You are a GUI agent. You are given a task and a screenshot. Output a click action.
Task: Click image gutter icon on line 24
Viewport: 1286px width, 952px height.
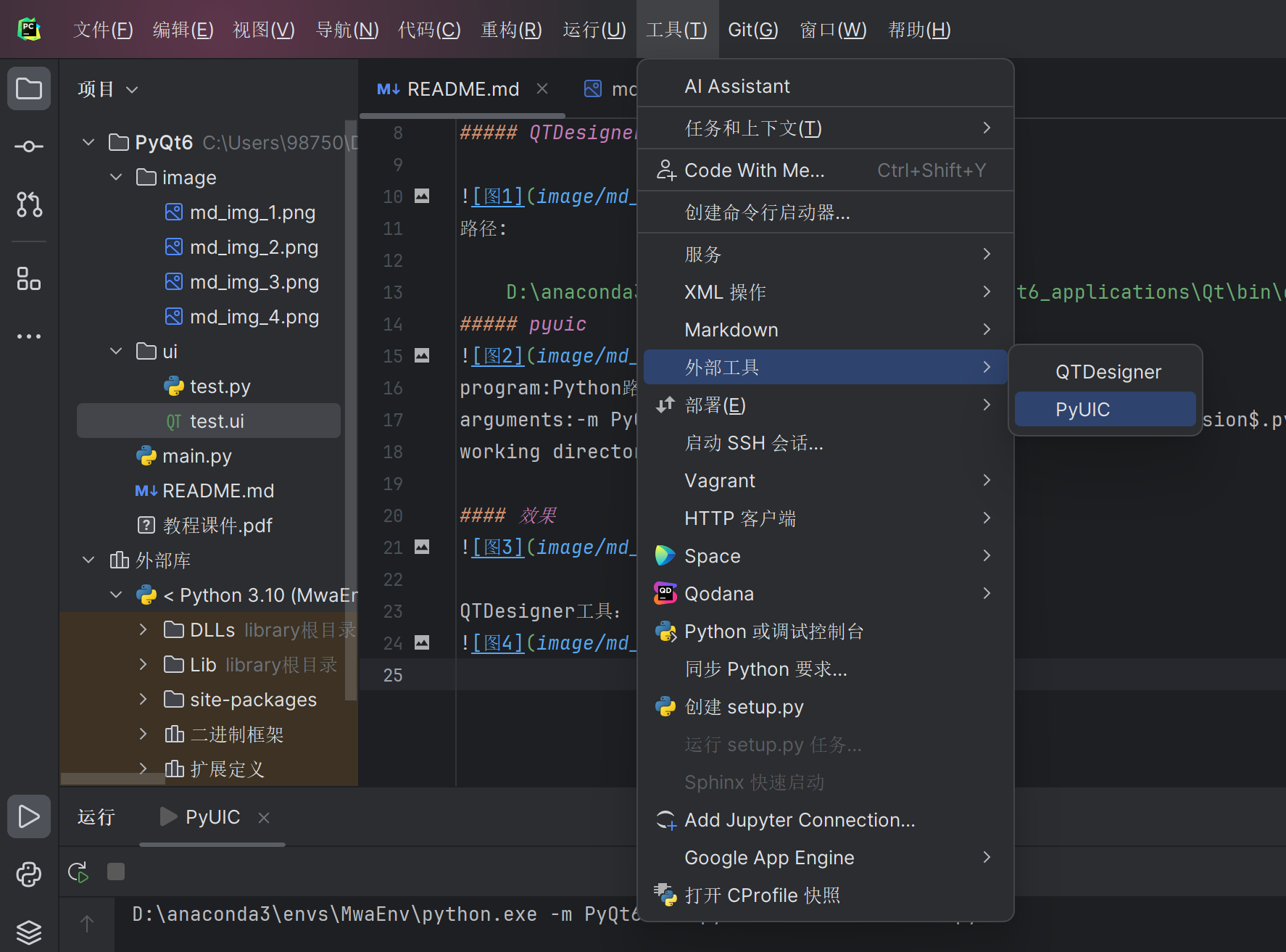422,642
